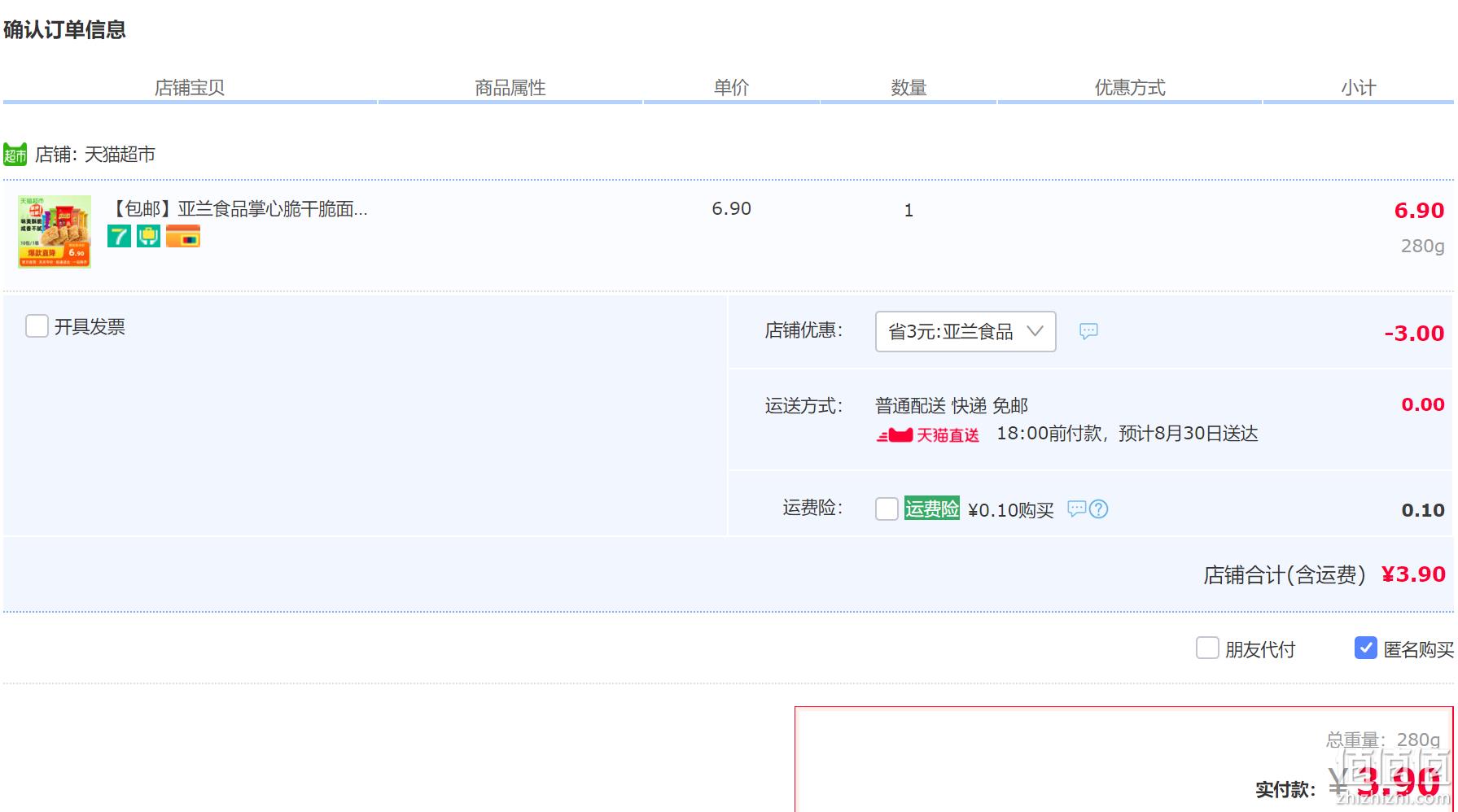Enable the 开具发票 invoice checkbox
This screenshot has width=1458, height=812.
coord(37,326)
